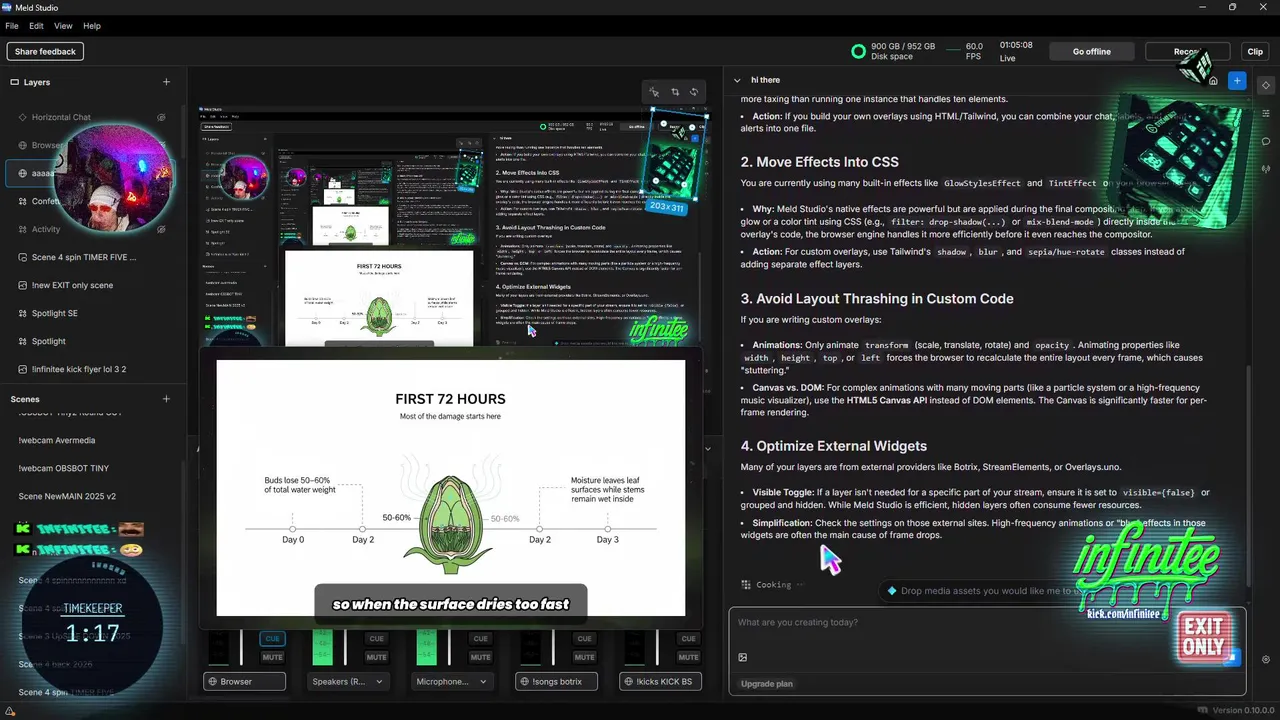Click the Horizontal Chat layer diamond icon
The width and height of the screenshot is (1280, 720).
tap(22, 117)
